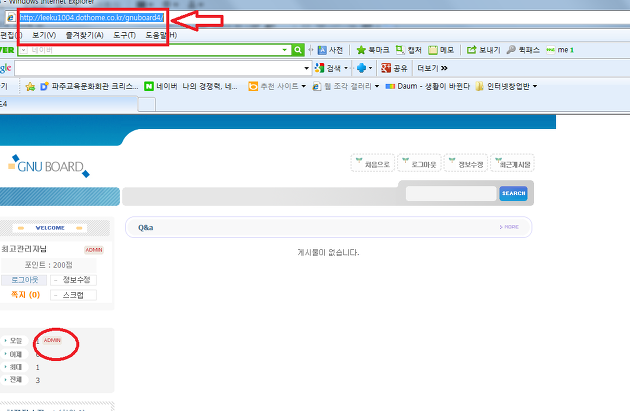Expand the 검색 button dropdown arrow
Viewport: 630px width, 411px height.
(x=346, y=68)
